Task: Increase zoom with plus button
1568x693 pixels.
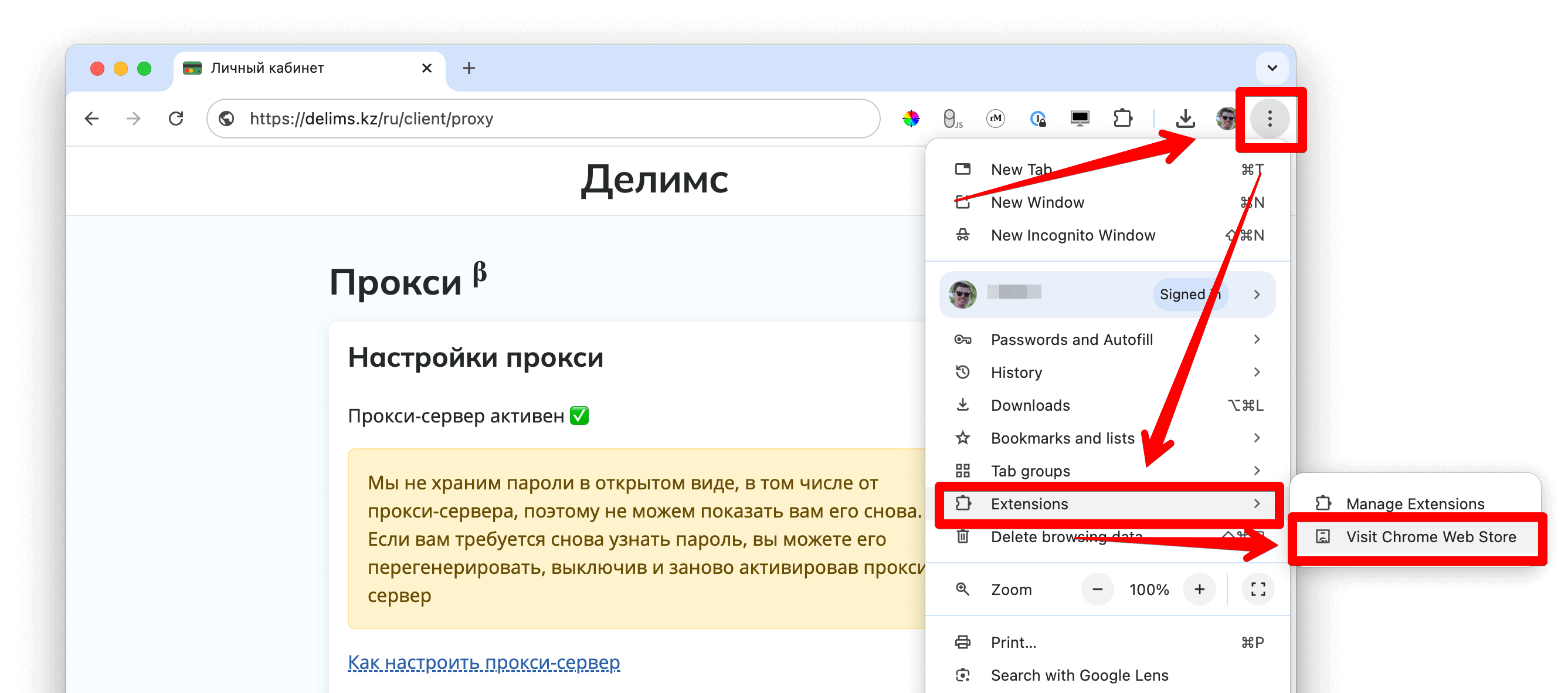Action: 1199,589
